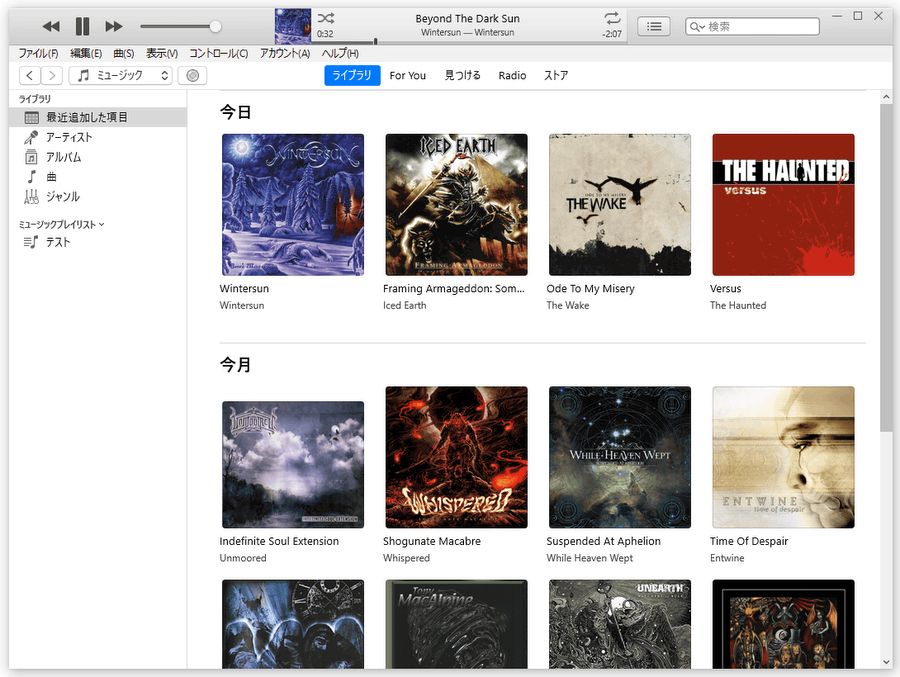Open the アカウント menu
The width and height of the screenshot is (900, 677).
[x=285, y=53]
